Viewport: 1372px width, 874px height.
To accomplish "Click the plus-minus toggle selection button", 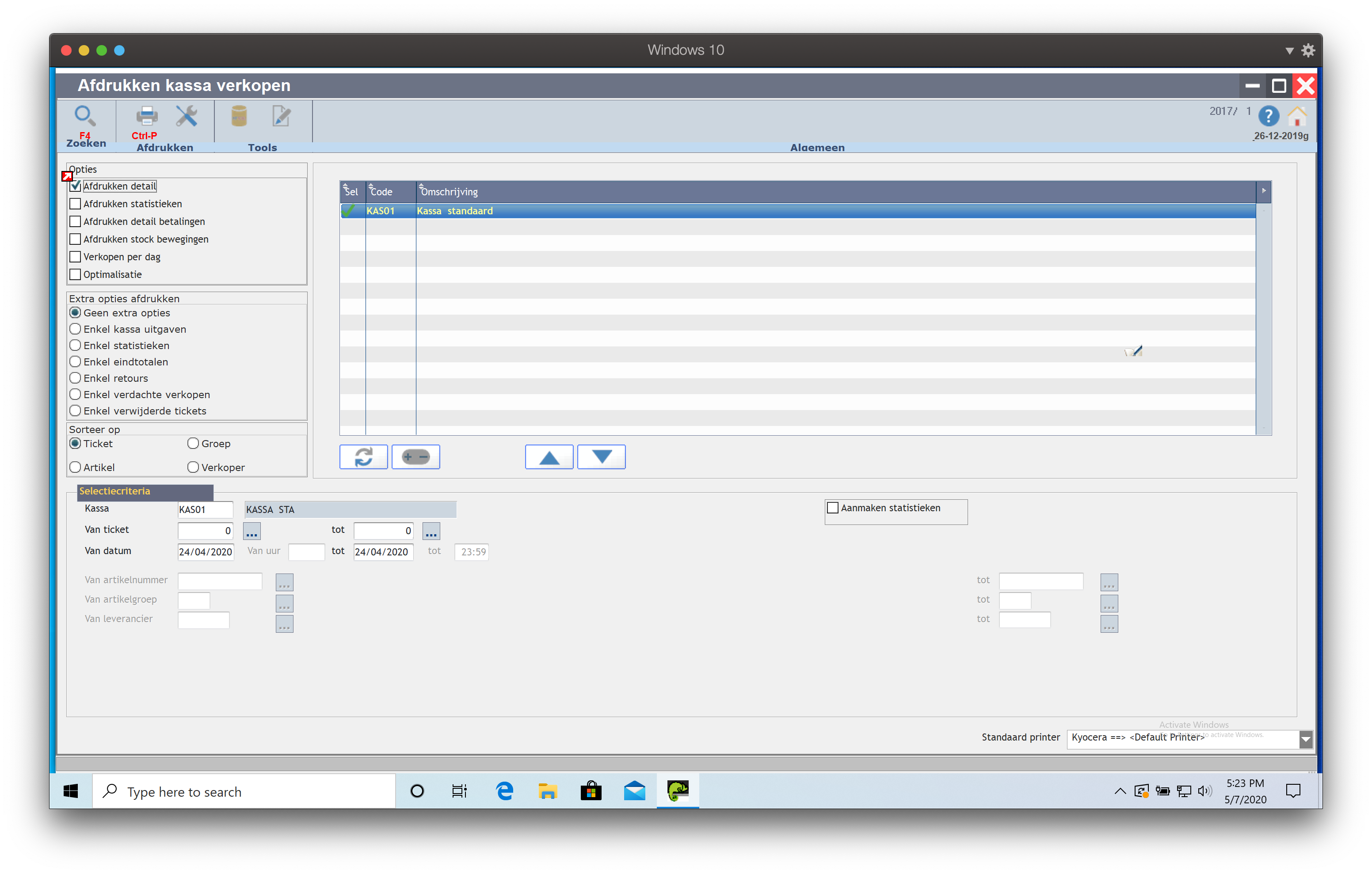I will point(415,457).
